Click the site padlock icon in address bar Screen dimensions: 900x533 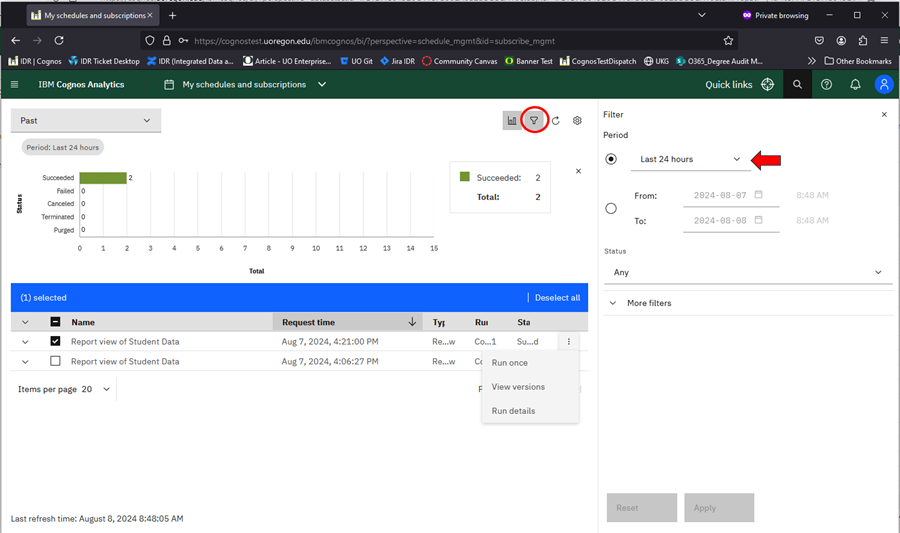166,41
